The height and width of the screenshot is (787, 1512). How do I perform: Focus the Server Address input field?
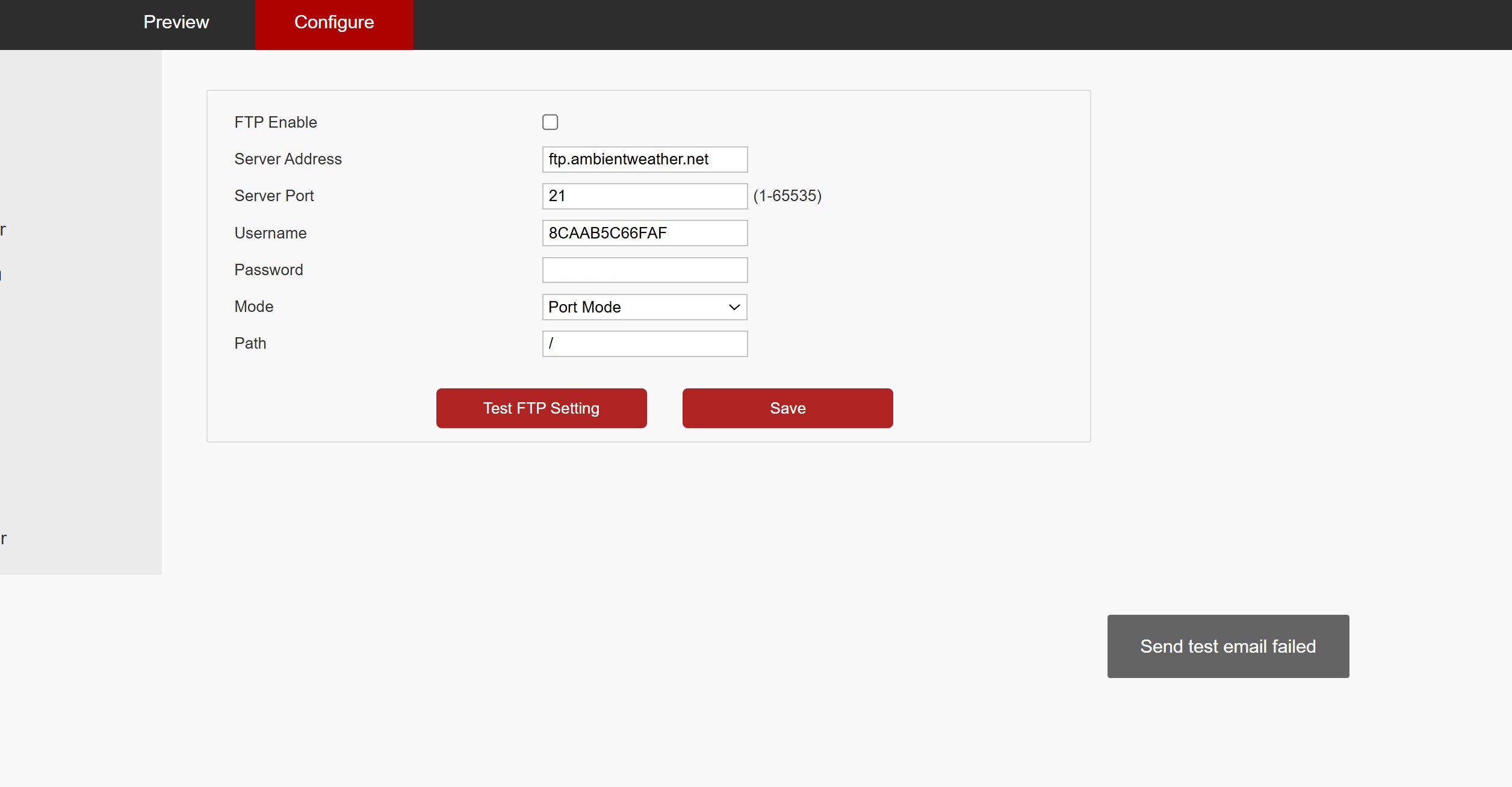644,160
